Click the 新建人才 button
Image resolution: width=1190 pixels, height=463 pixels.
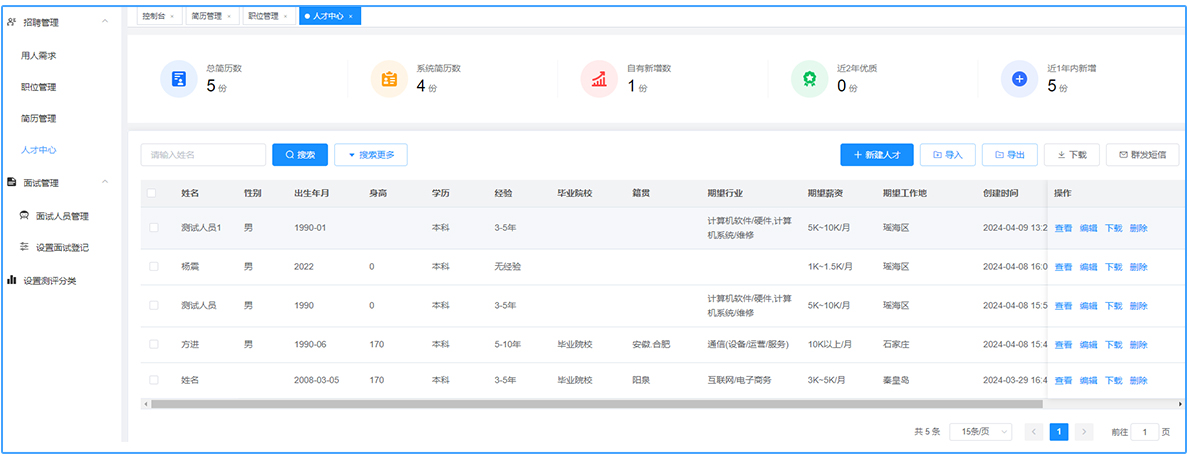[x=877, y=155]
